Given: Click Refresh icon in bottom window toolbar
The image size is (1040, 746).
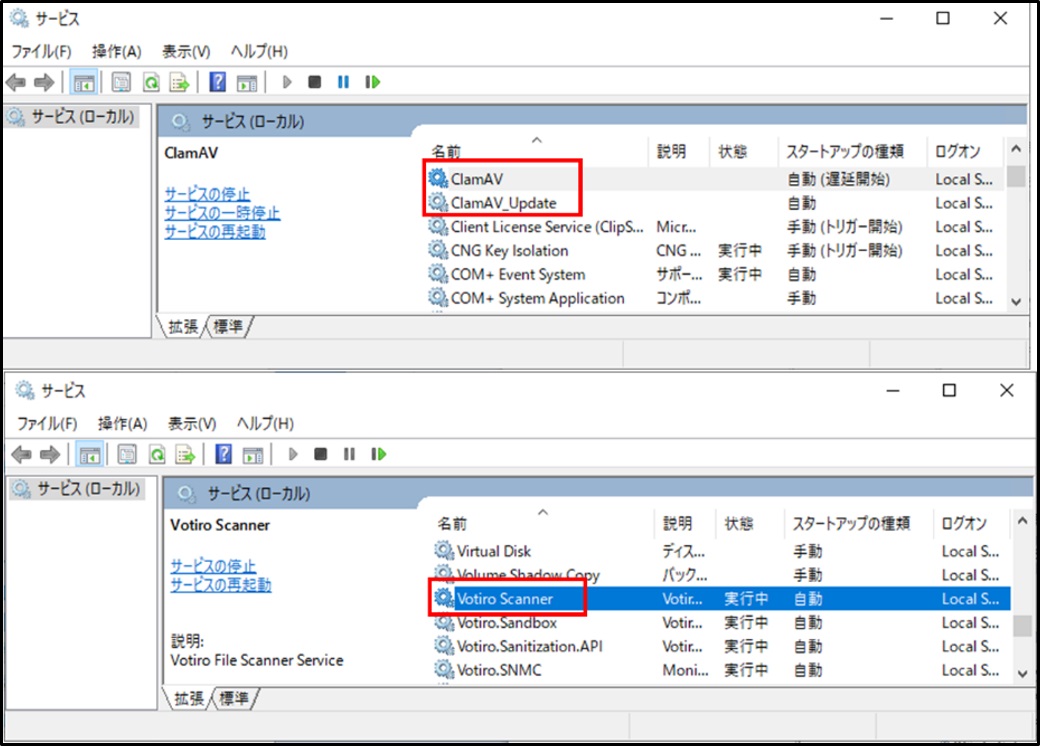Looking at the screenshot, I should [x=157, y=454].
